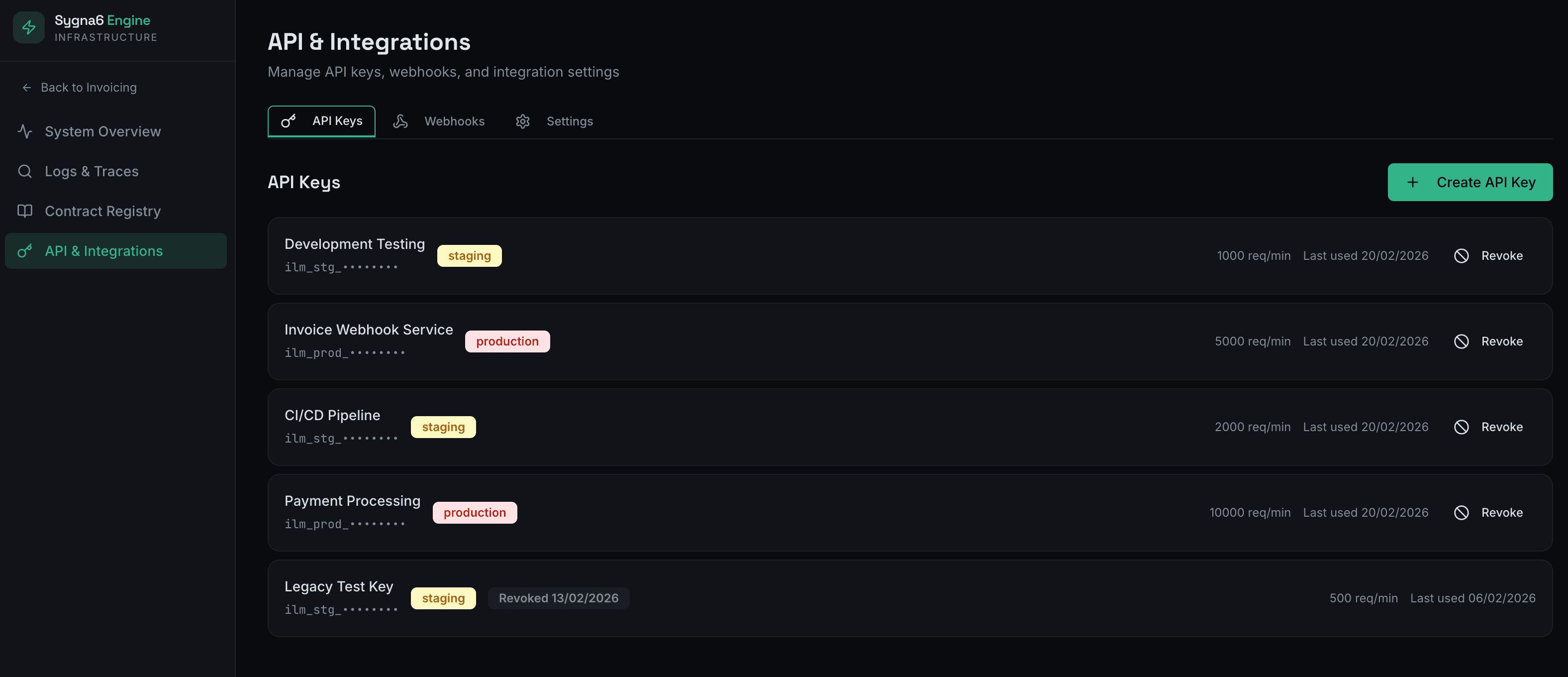
Task: Click the plus icon inside Create API Key button
Action: [1413, 182]
